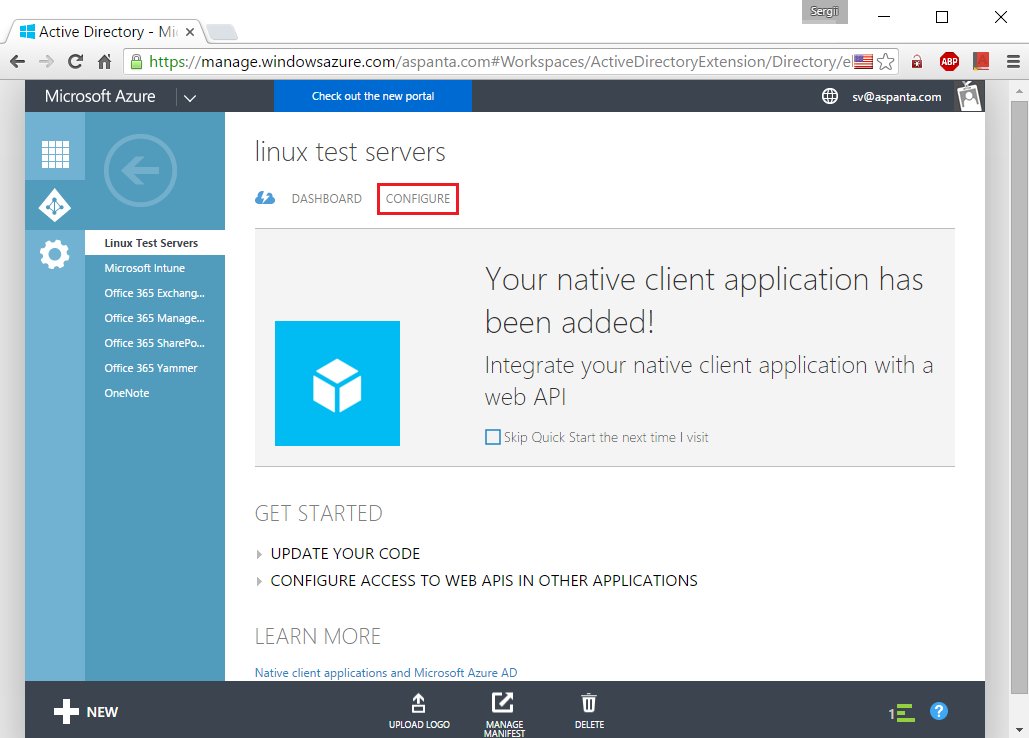Click the cloud icon beside Dashboard
This screenshot has height=738, width=1029.
265,198
